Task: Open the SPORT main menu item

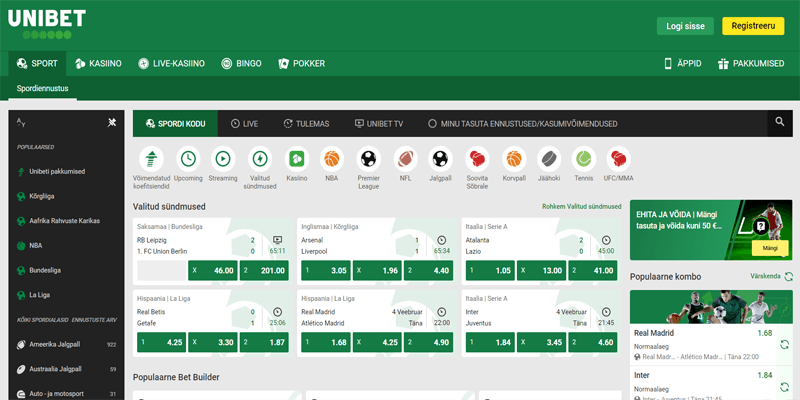Action: pyautogui.click(x=37, y=64)
